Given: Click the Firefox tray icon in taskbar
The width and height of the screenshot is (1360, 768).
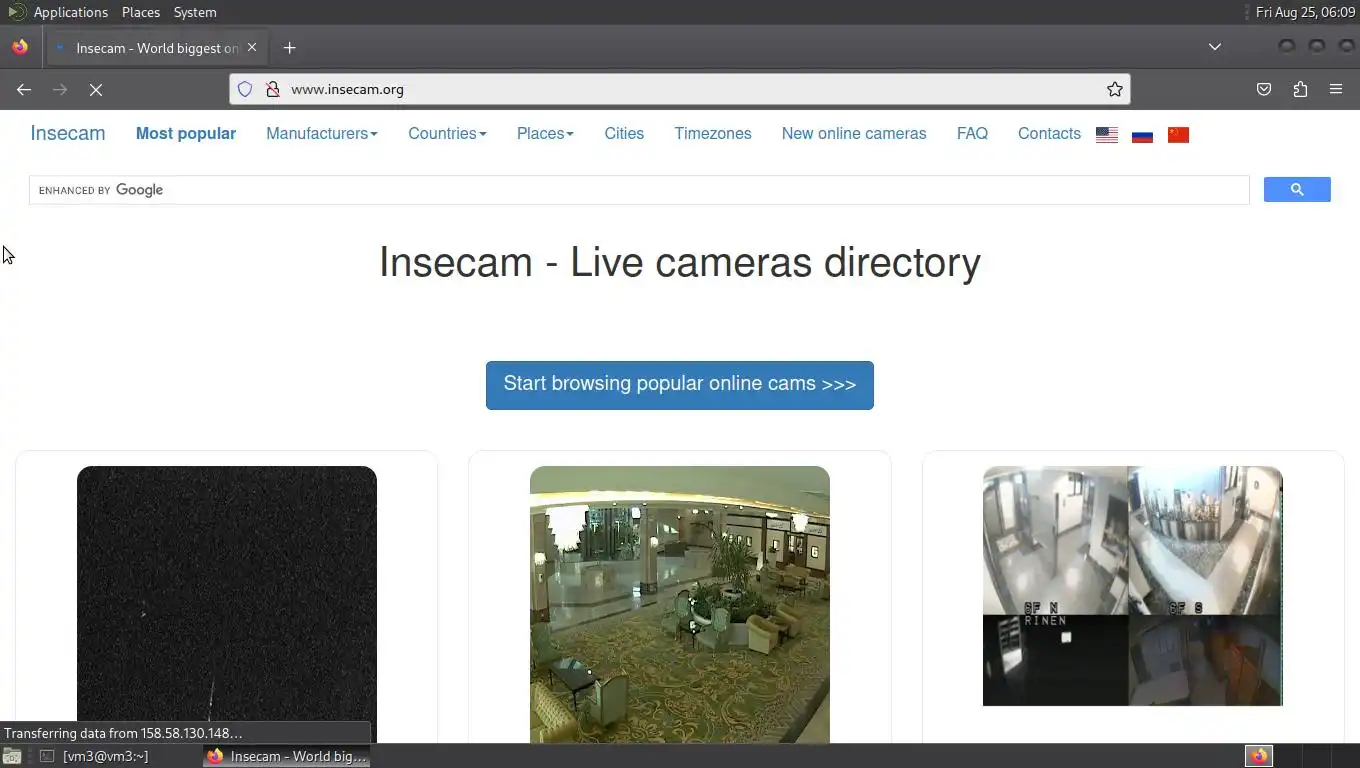Looking at the screenshot, I should coord(1259,756).
